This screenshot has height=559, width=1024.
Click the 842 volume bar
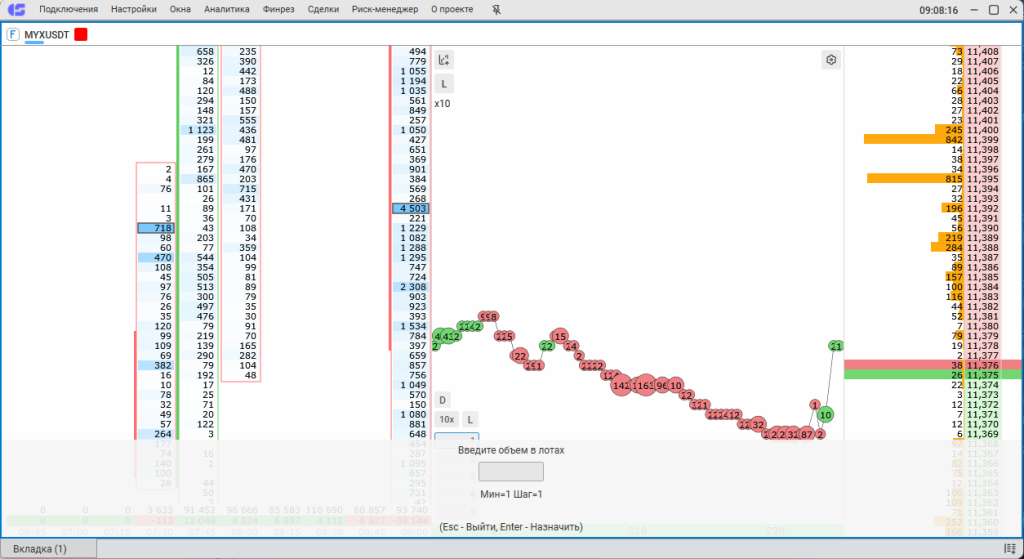(914, 140)
